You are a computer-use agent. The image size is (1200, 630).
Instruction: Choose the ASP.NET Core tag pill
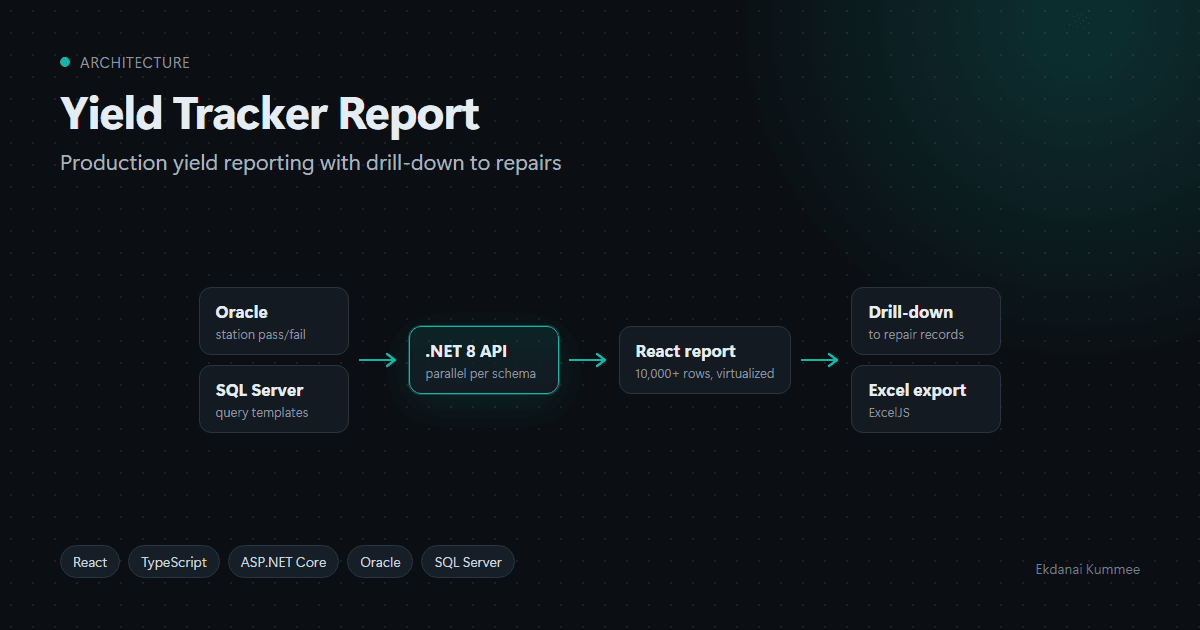284,562
